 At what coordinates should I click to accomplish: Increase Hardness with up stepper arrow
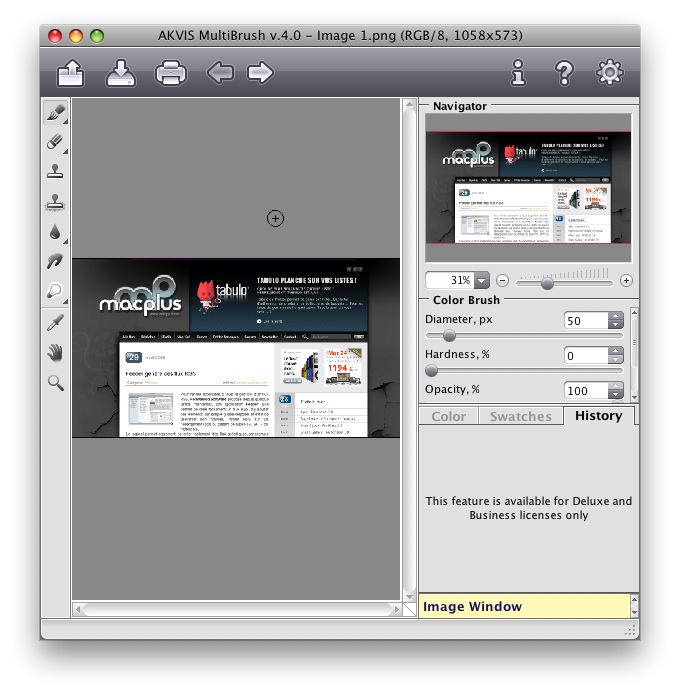pyautogui.click(x=615, y=351)
